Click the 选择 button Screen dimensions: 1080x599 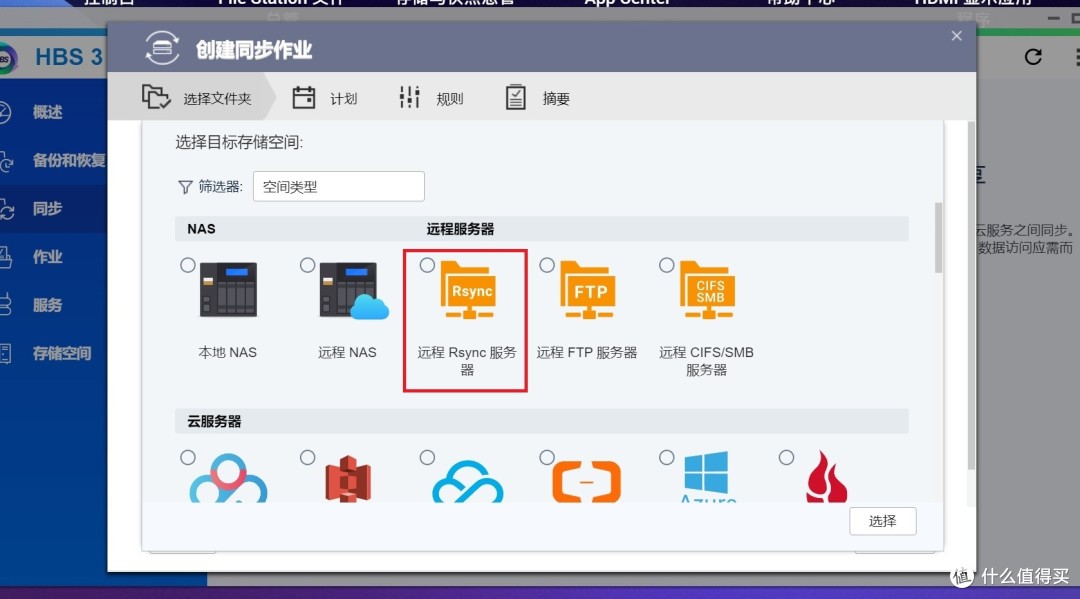[x=882, y=521]
